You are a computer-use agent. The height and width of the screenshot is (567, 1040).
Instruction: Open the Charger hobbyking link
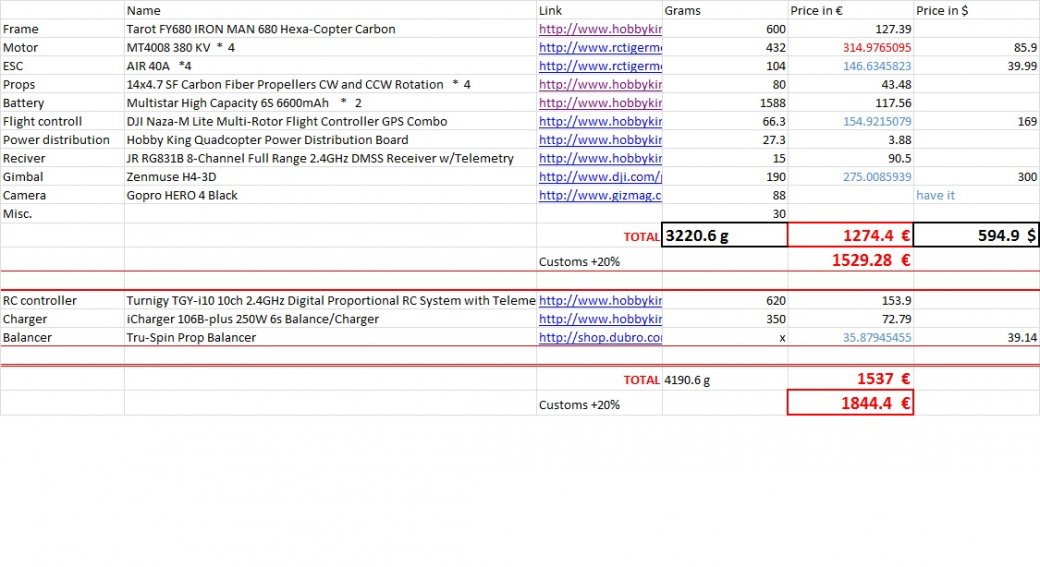click(600, 319)
